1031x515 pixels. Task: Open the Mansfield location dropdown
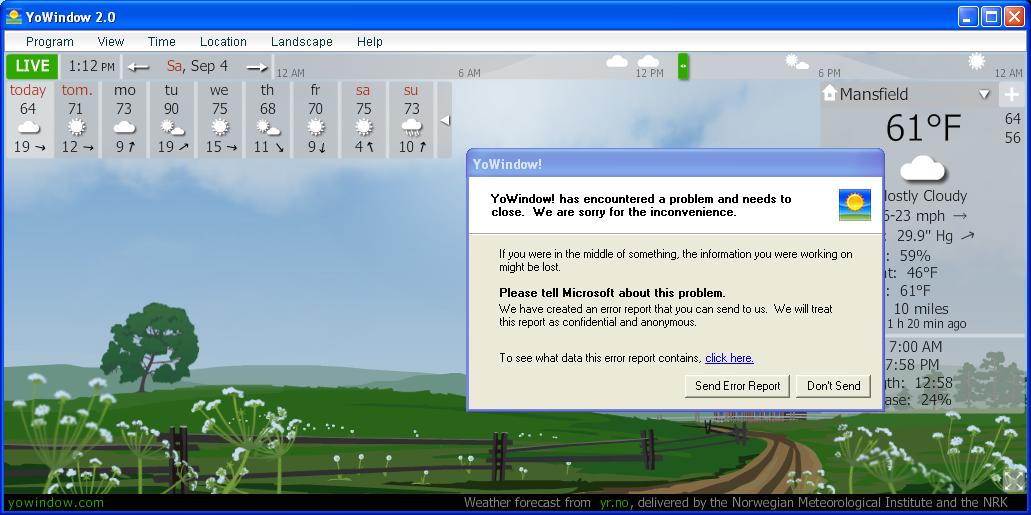[x=984, y=94]
